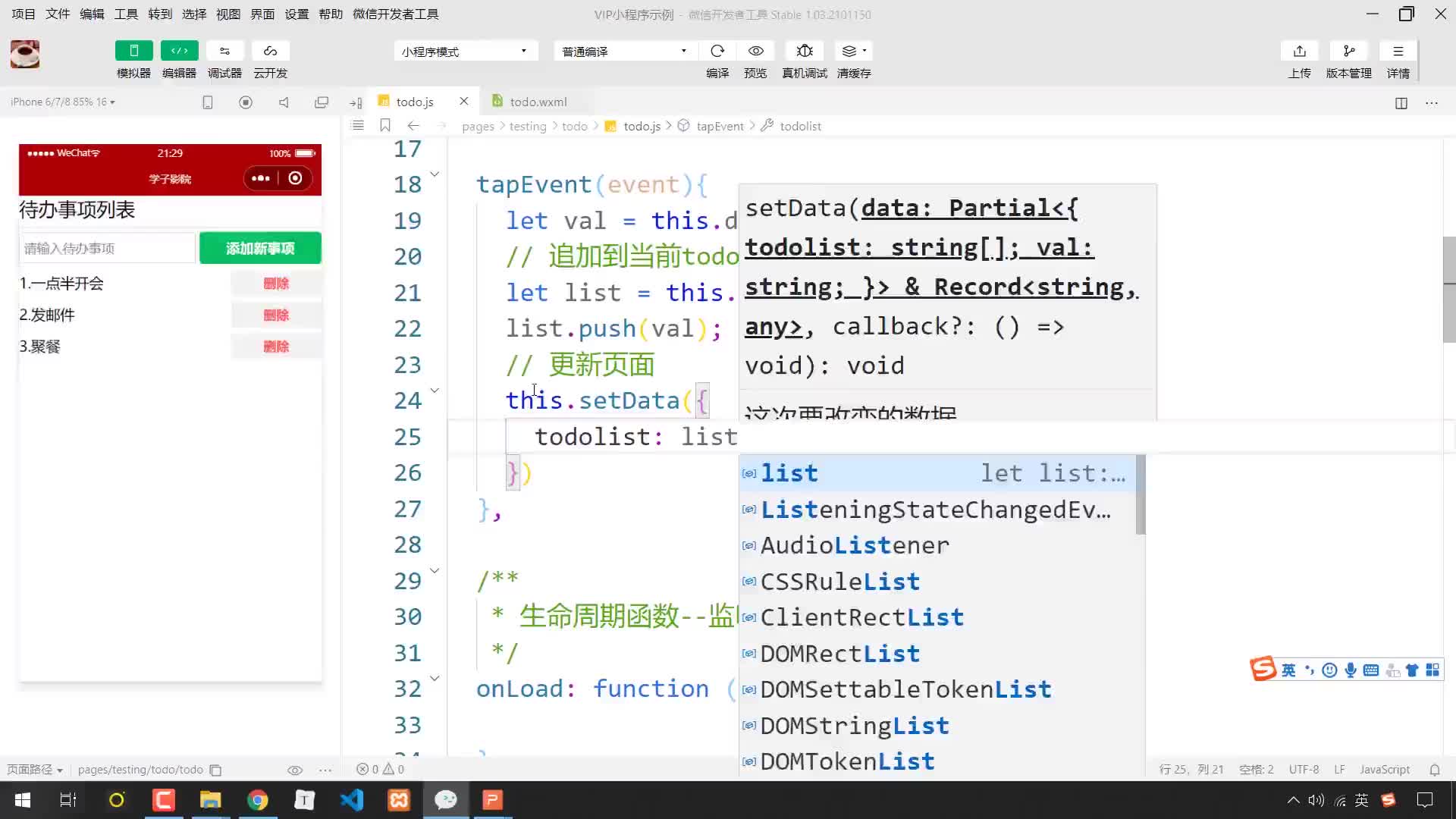Collapse the fold arrow at line 18

click(x=435, y=174)
